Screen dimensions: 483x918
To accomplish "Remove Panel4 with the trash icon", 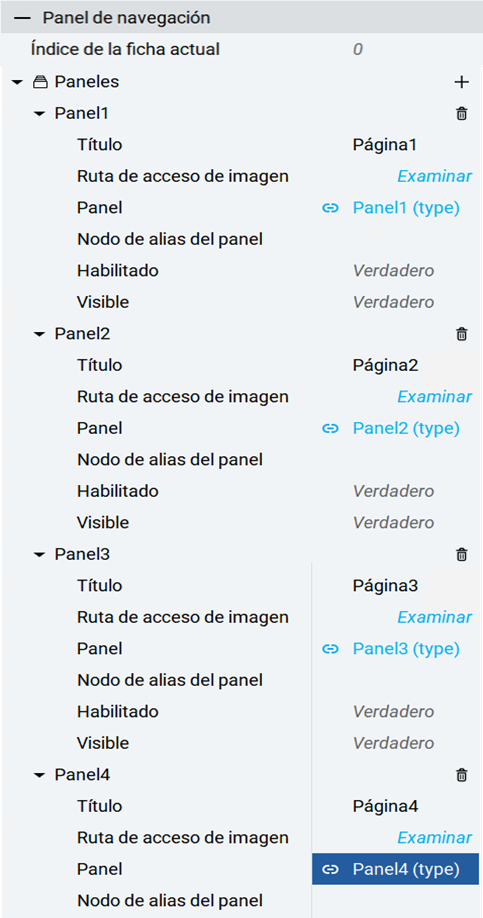I will click(x=461, y=775).
